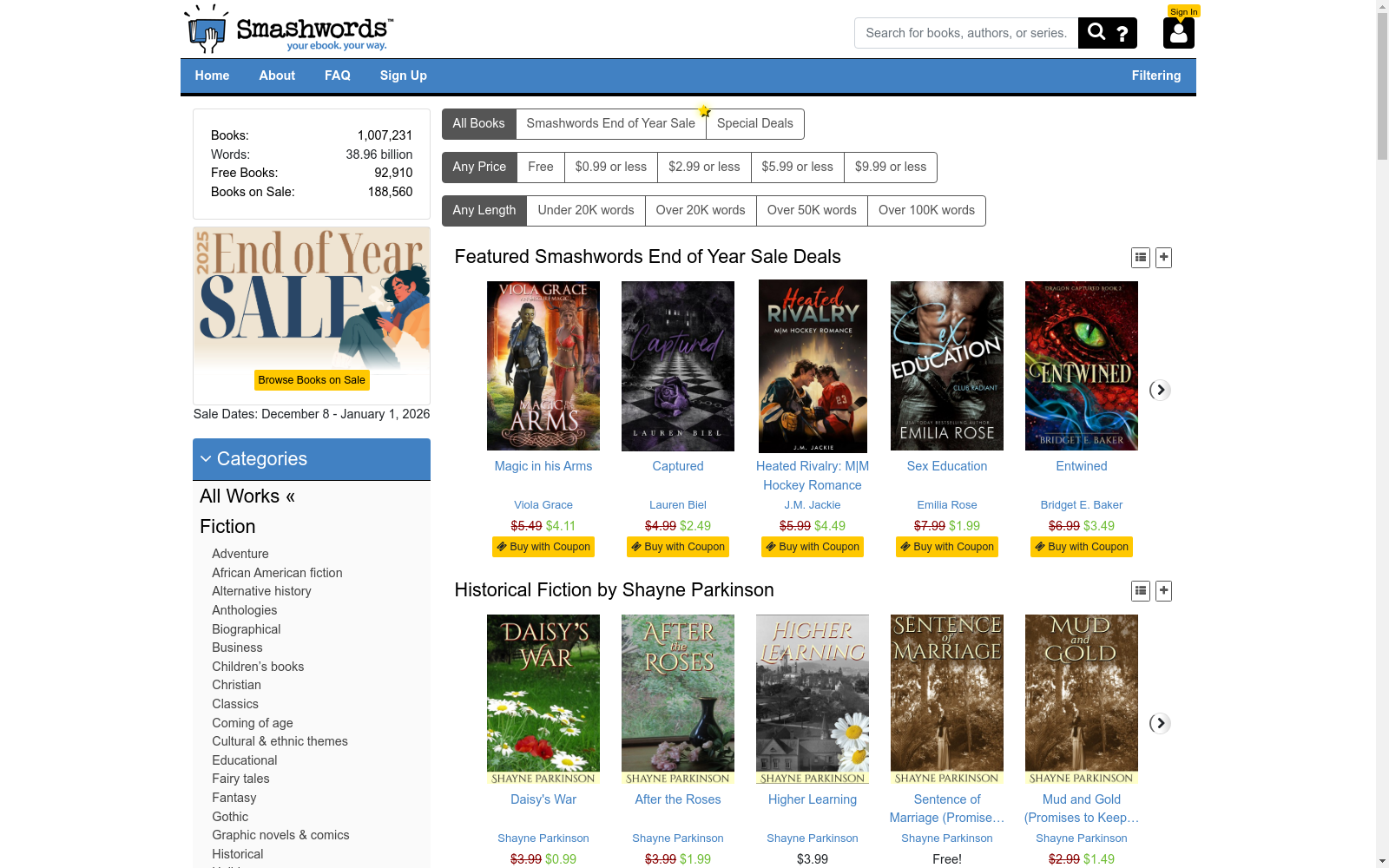This screenshot has width=1389, height=868.
Task: Open author Emilia Rose link
Action: (x=947, y=505)
